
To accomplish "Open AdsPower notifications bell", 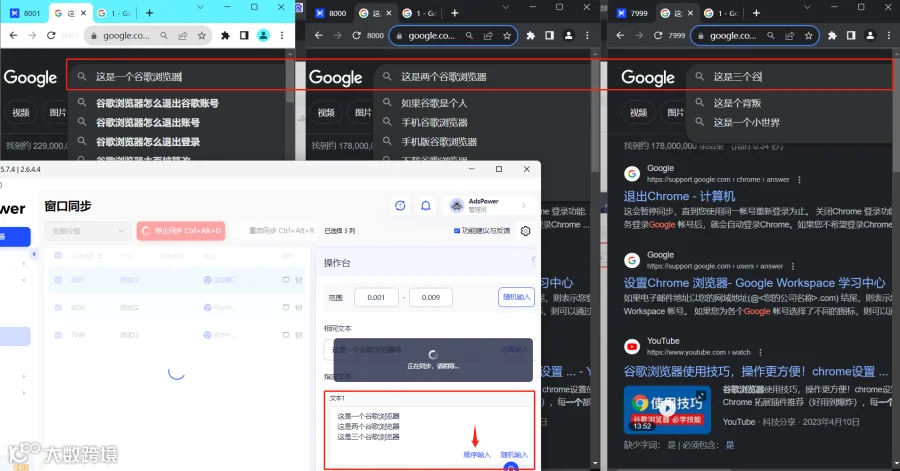I will (425, 205).
